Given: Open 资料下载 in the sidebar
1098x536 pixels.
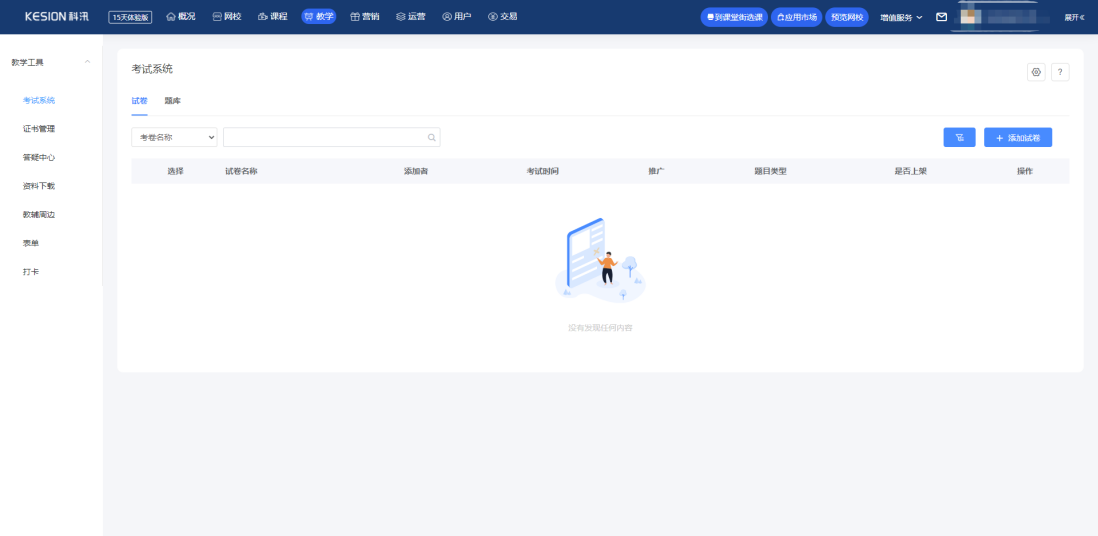Looking at the screenshot, I should pyautogui.click(x=39, y=186).
